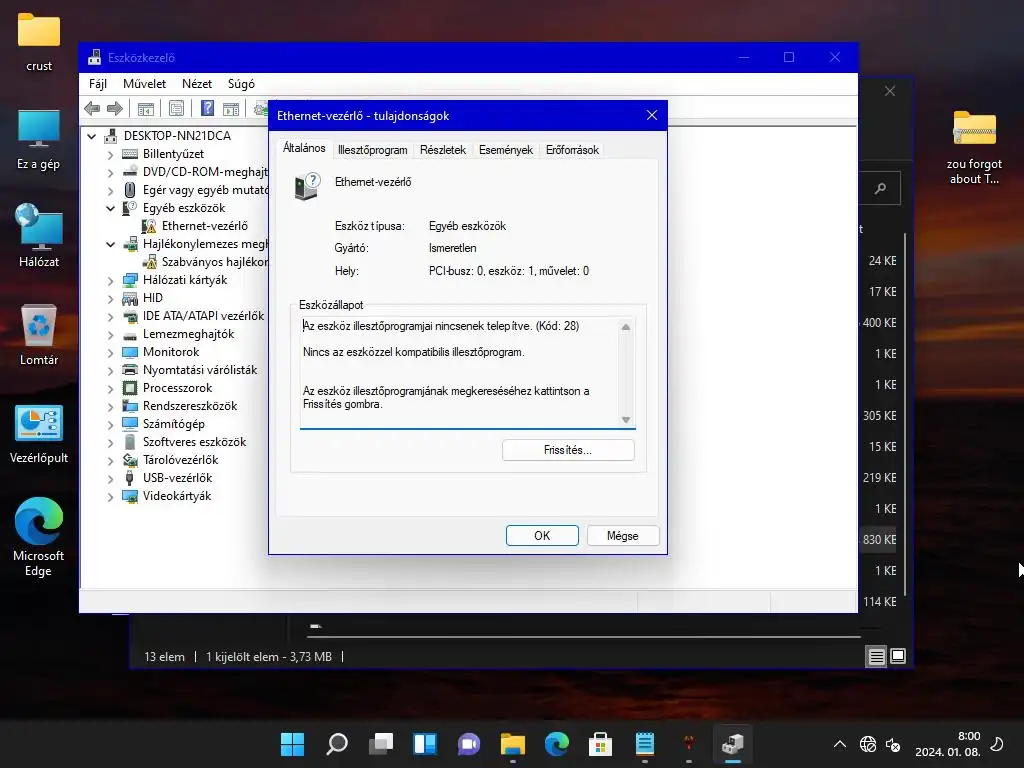Screen dimensions: 1024x768
Task: Collapse the Hajlékonylemezes meghajtó-vezérlők category
Action: tap(110, 244)
